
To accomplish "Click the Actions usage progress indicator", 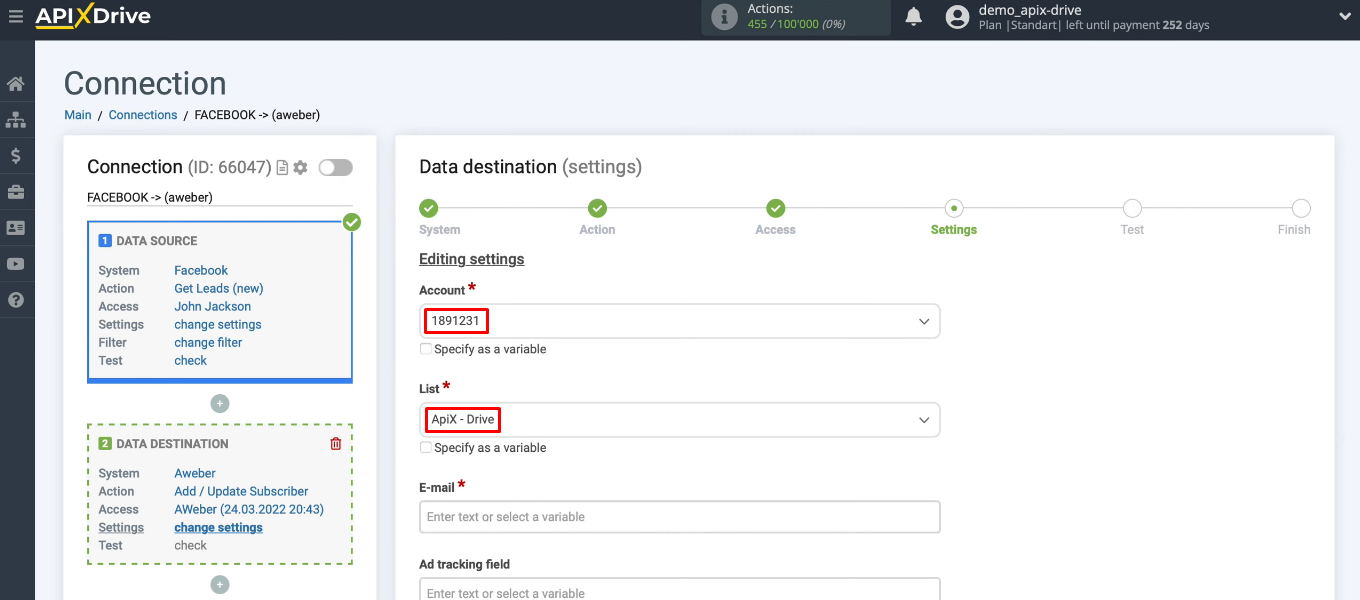I will (x=795, y=17).
